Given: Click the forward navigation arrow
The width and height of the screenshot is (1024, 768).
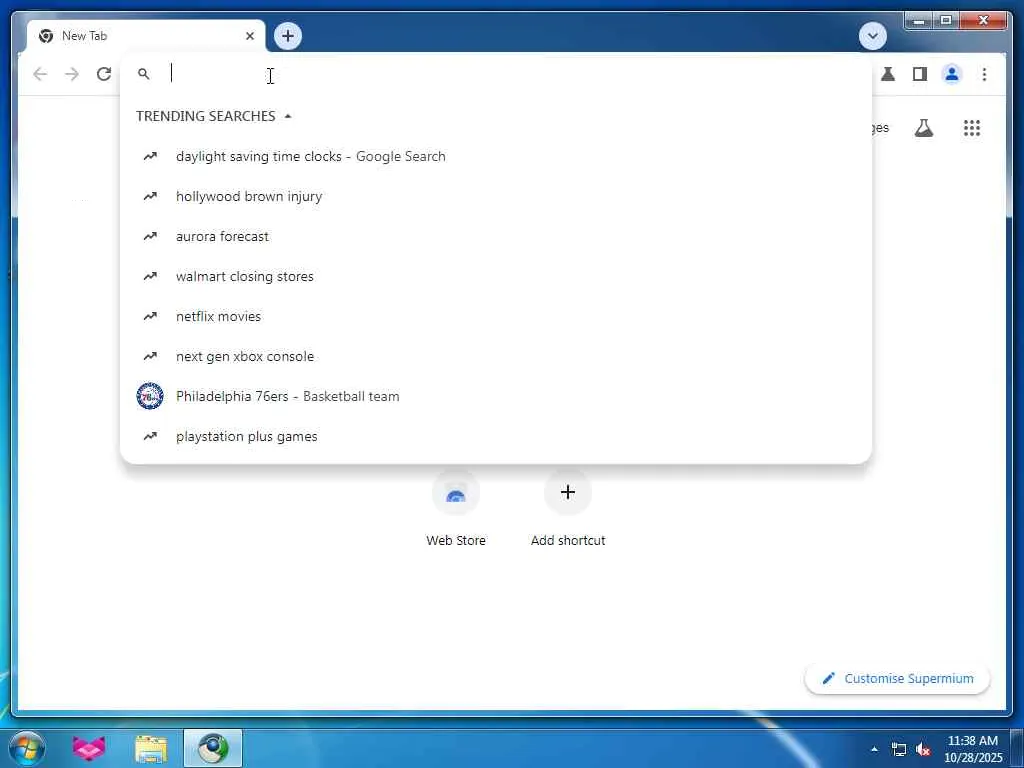Looking at the screenshot, I should point(72,74).
